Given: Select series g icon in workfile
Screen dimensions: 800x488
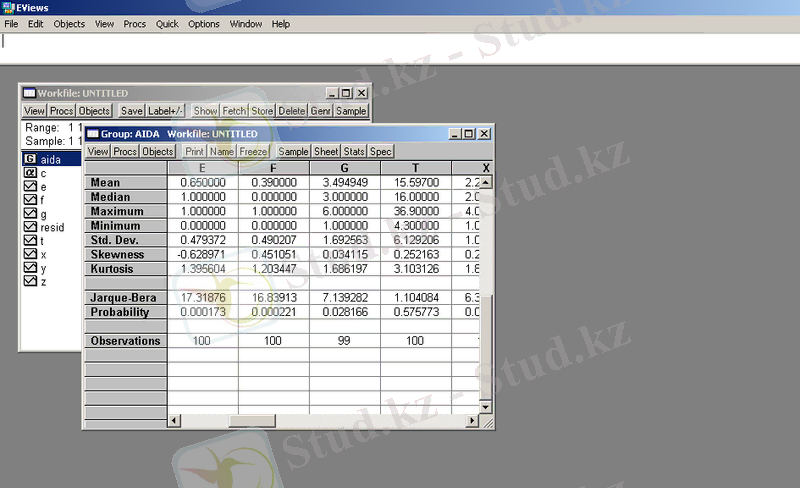Looking at the screenshot, I should [x=30, y=214].
